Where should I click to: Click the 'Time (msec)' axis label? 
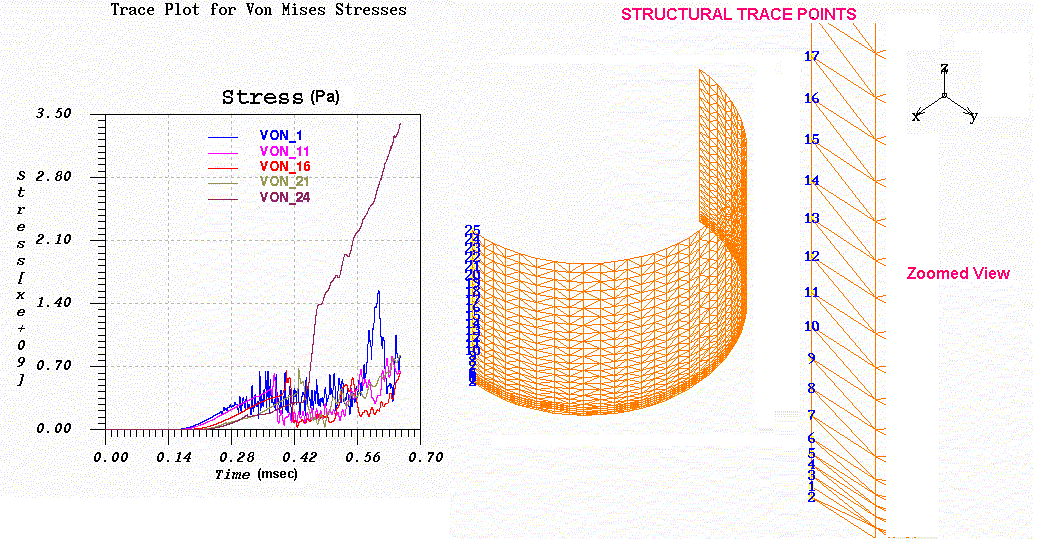coord(256,474)
